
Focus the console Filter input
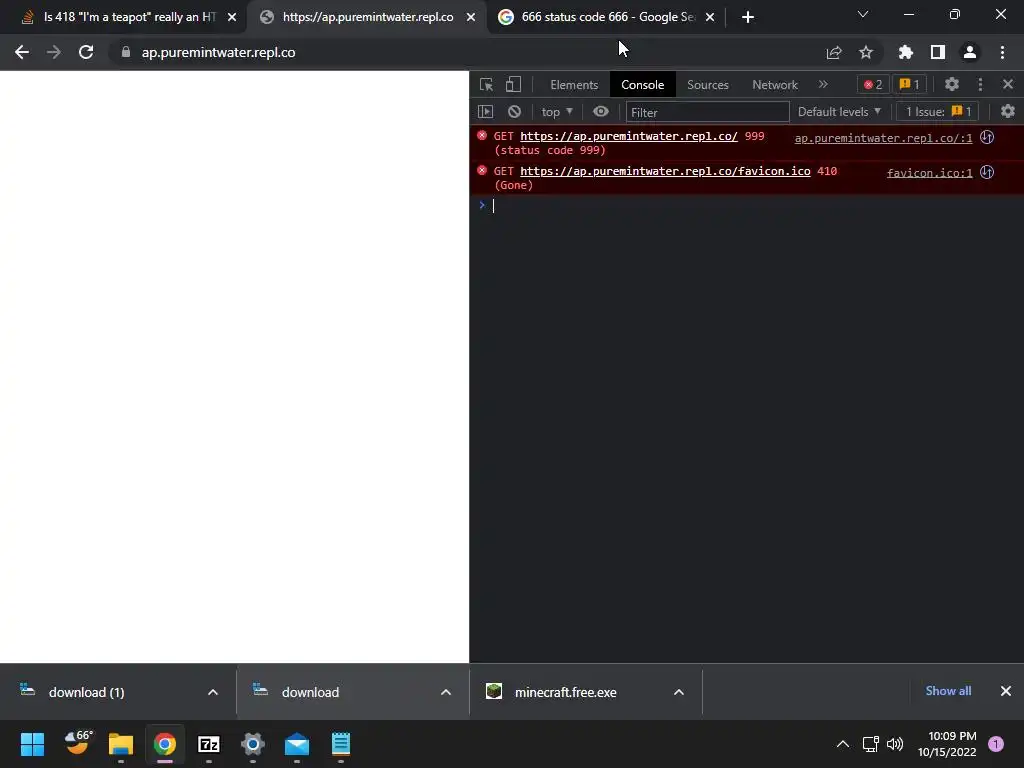pos(707,112)
